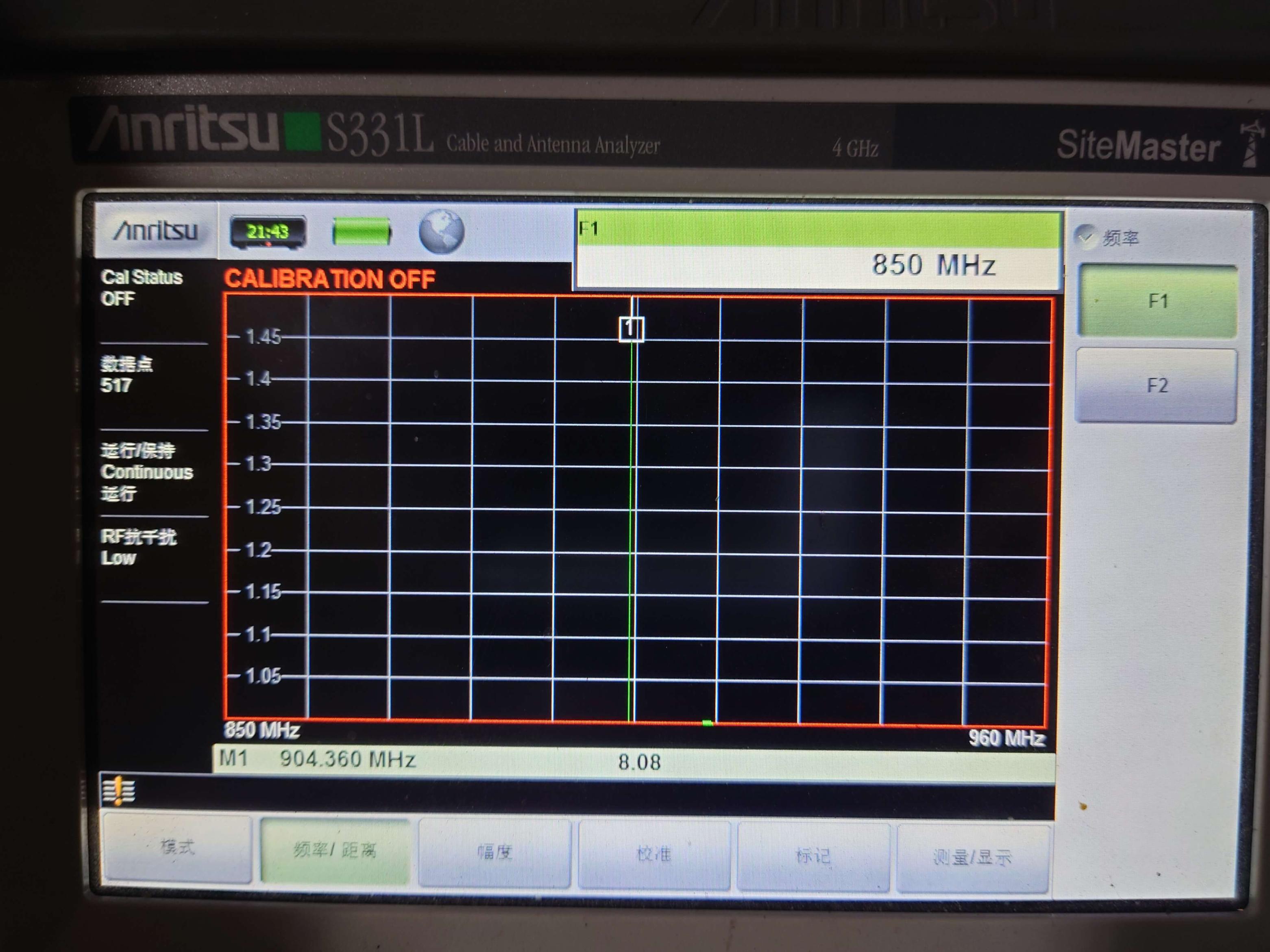Open the 频率/距离 menu
This screenshot has width=1270, height=952.
point(335,850)
